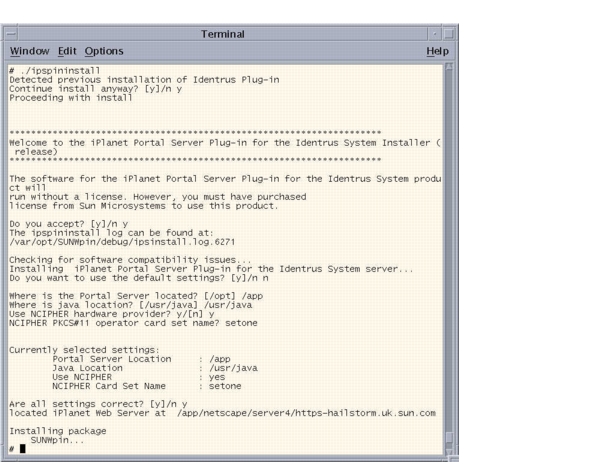Viewport: 610px width, 465px height.
Task: Click the vertical scrollbar thumb
Action: click(449, 437)
